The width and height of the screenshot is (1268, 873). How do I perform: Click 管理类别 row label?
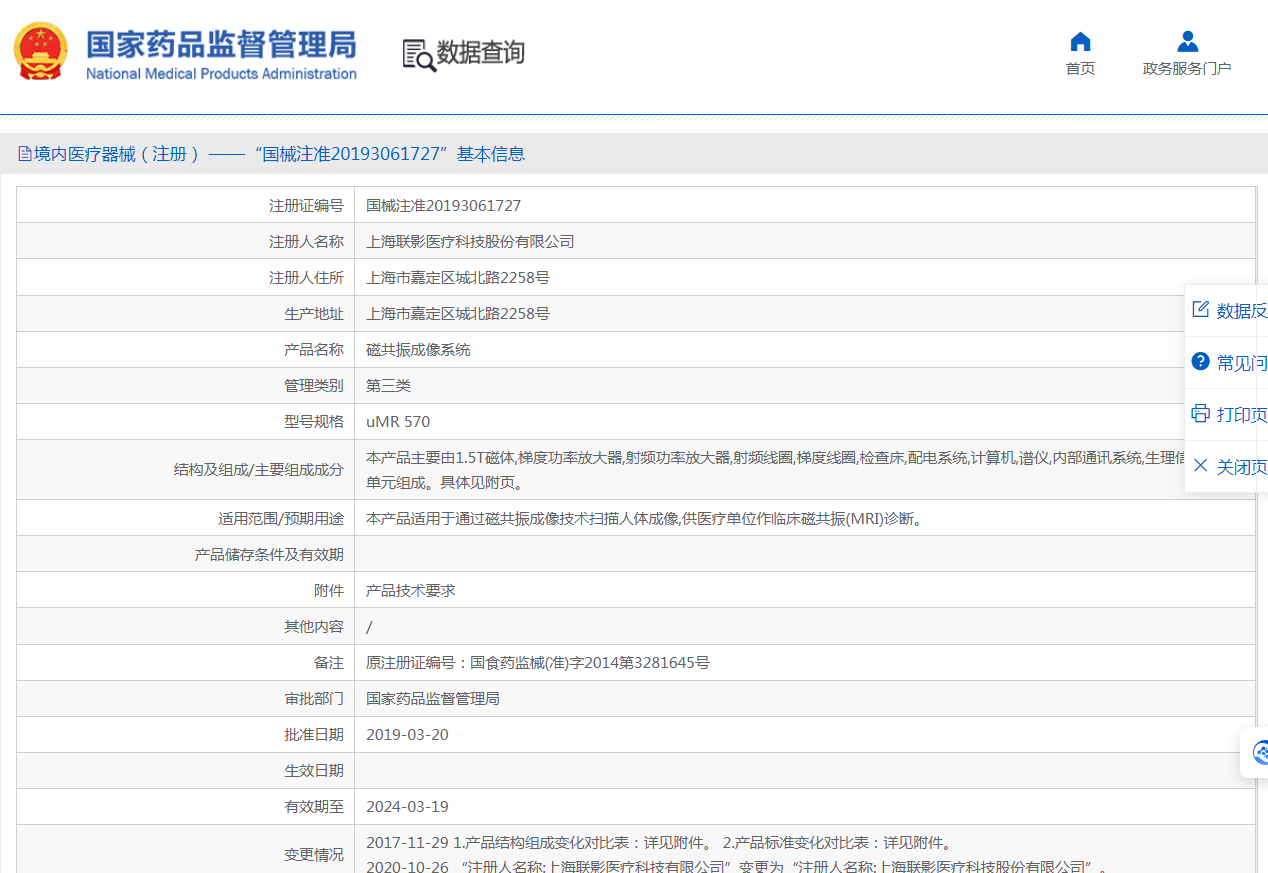(314, 385)
